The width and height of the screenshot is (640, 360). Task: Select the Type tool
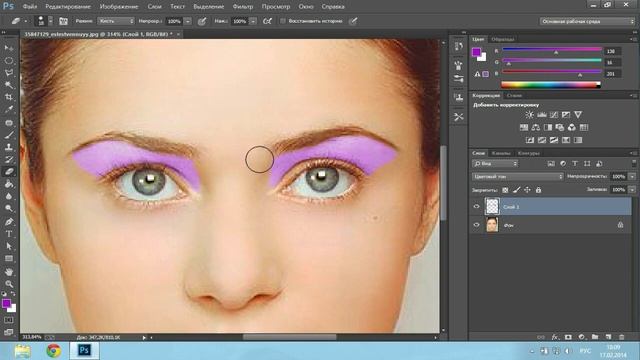point(9,234)
